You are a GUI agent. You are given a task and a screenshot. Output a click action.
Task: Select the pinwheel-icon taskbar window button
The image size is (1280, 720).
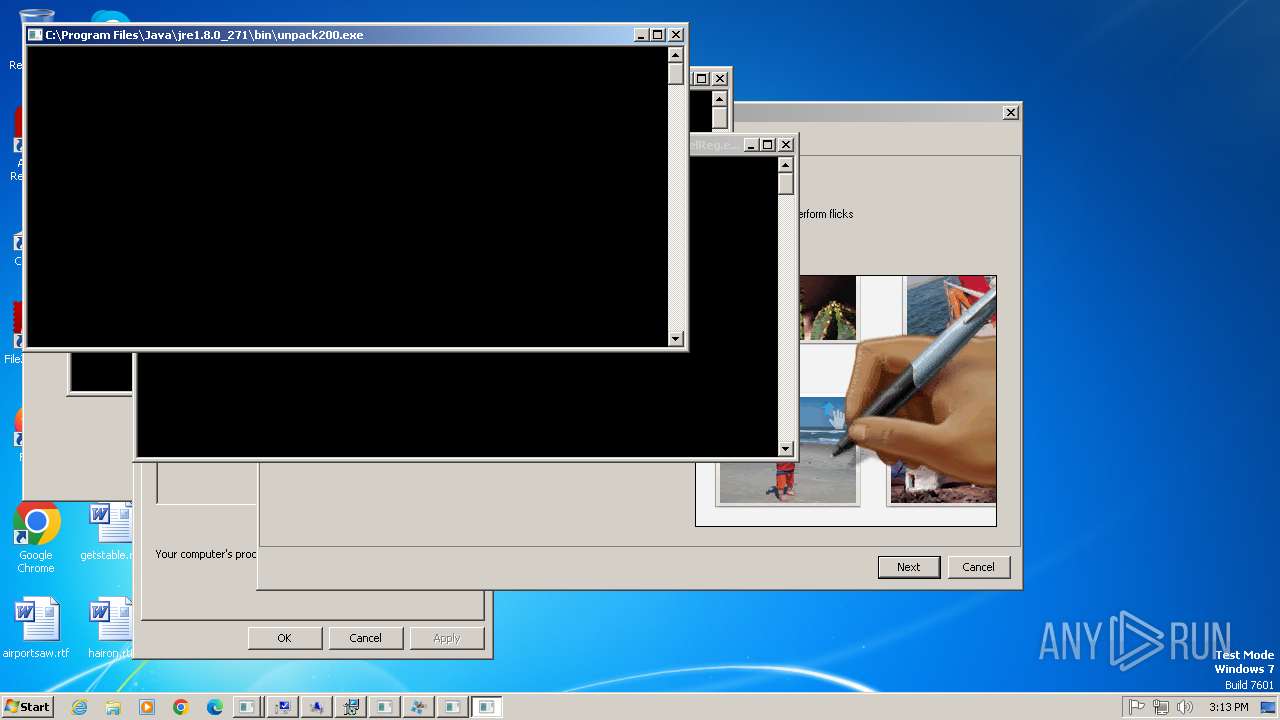pos(419,707)
